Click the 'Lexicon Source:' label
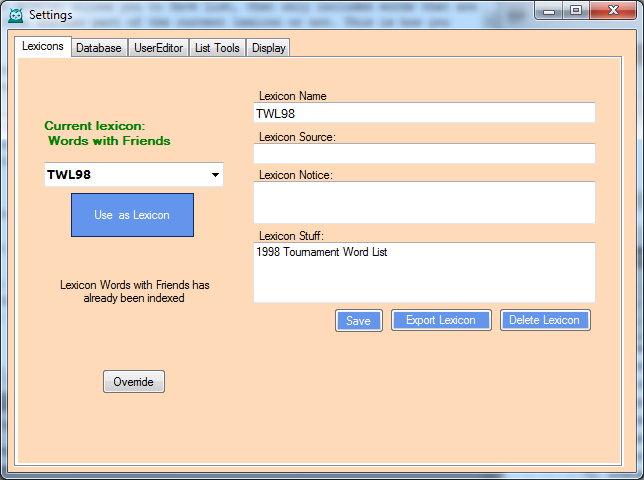Image resolution: width=644 pixels, height=480 pixels. point(297,137)
